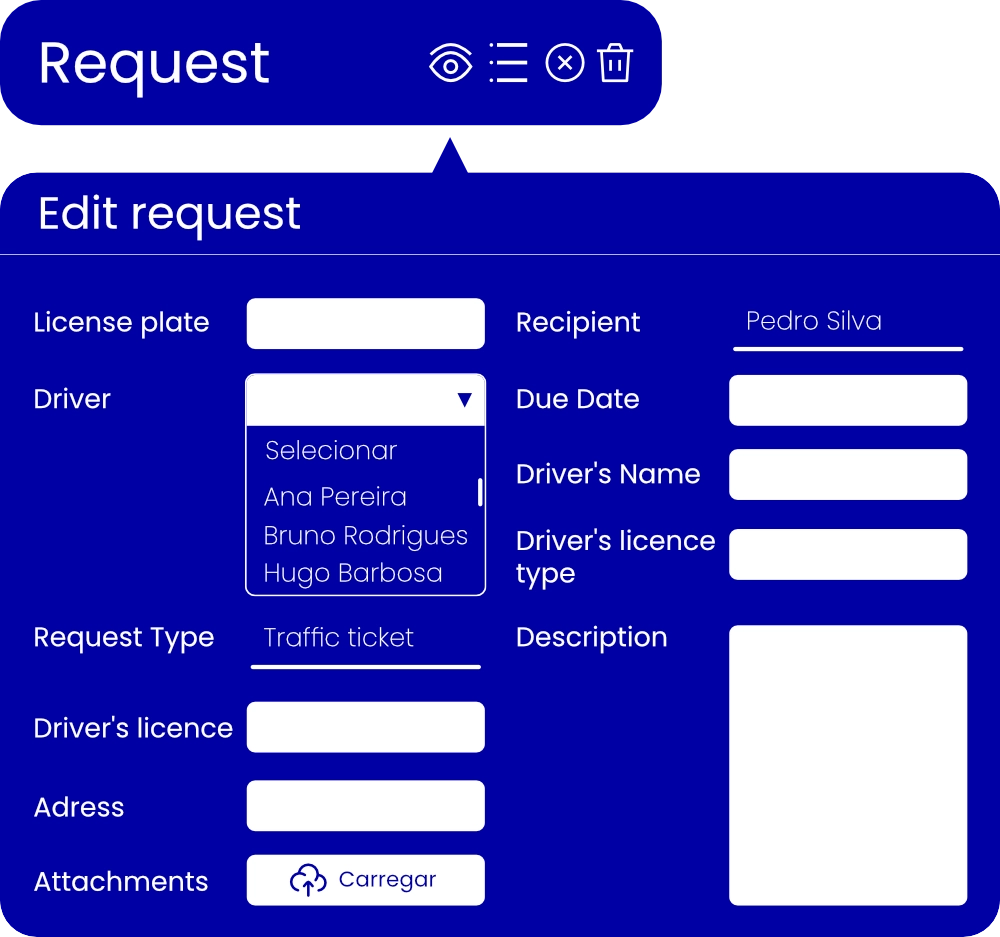
Task: Click the eye view icon in Request header
Action: (450, 65)
